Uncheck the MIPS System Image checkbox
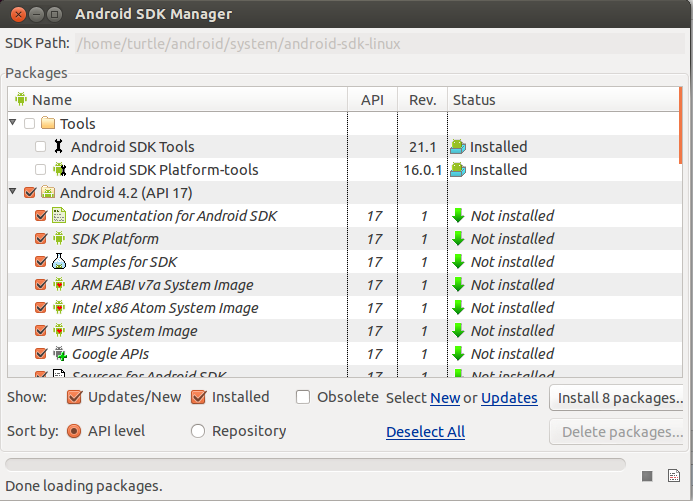693x501 pixels. coord(40,331)
